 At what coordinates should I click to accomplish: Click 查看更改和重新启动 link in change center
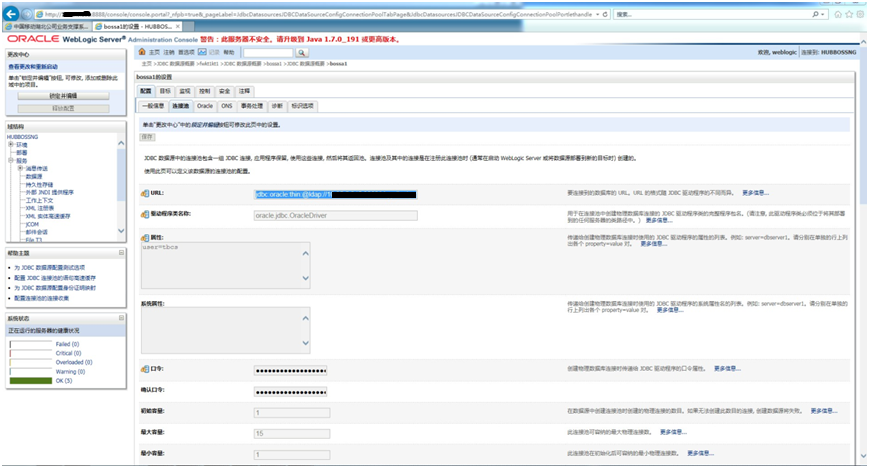[33, 67]
